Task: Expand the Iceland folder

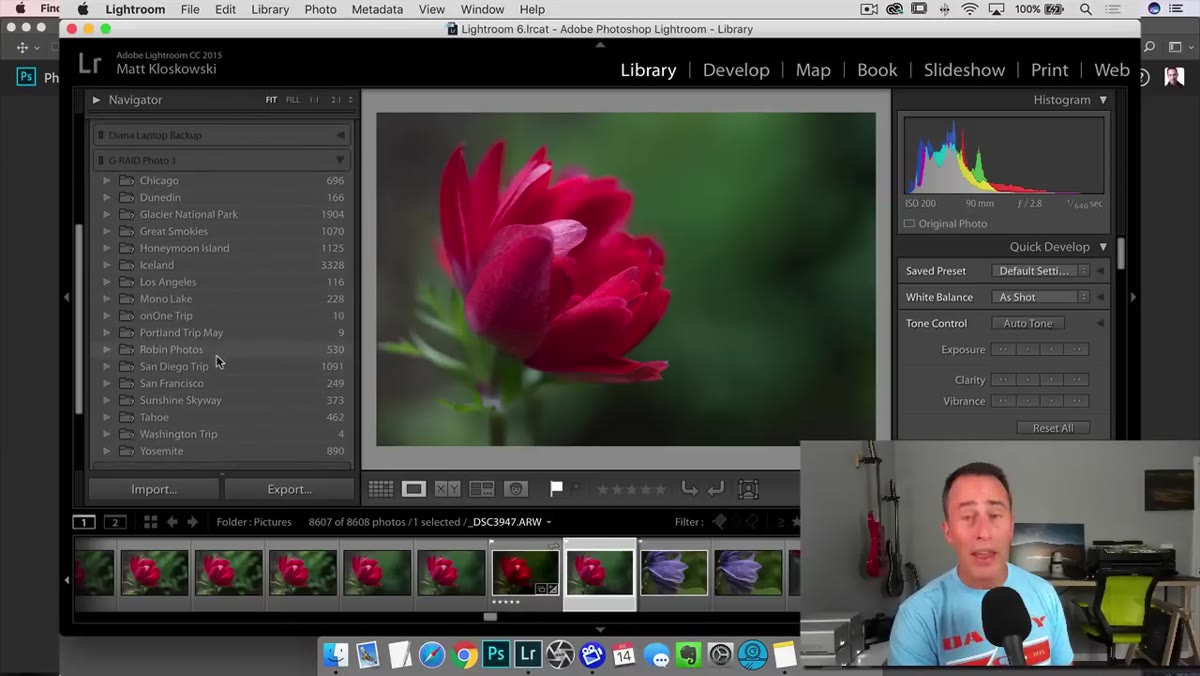Action: click(107, 265)
